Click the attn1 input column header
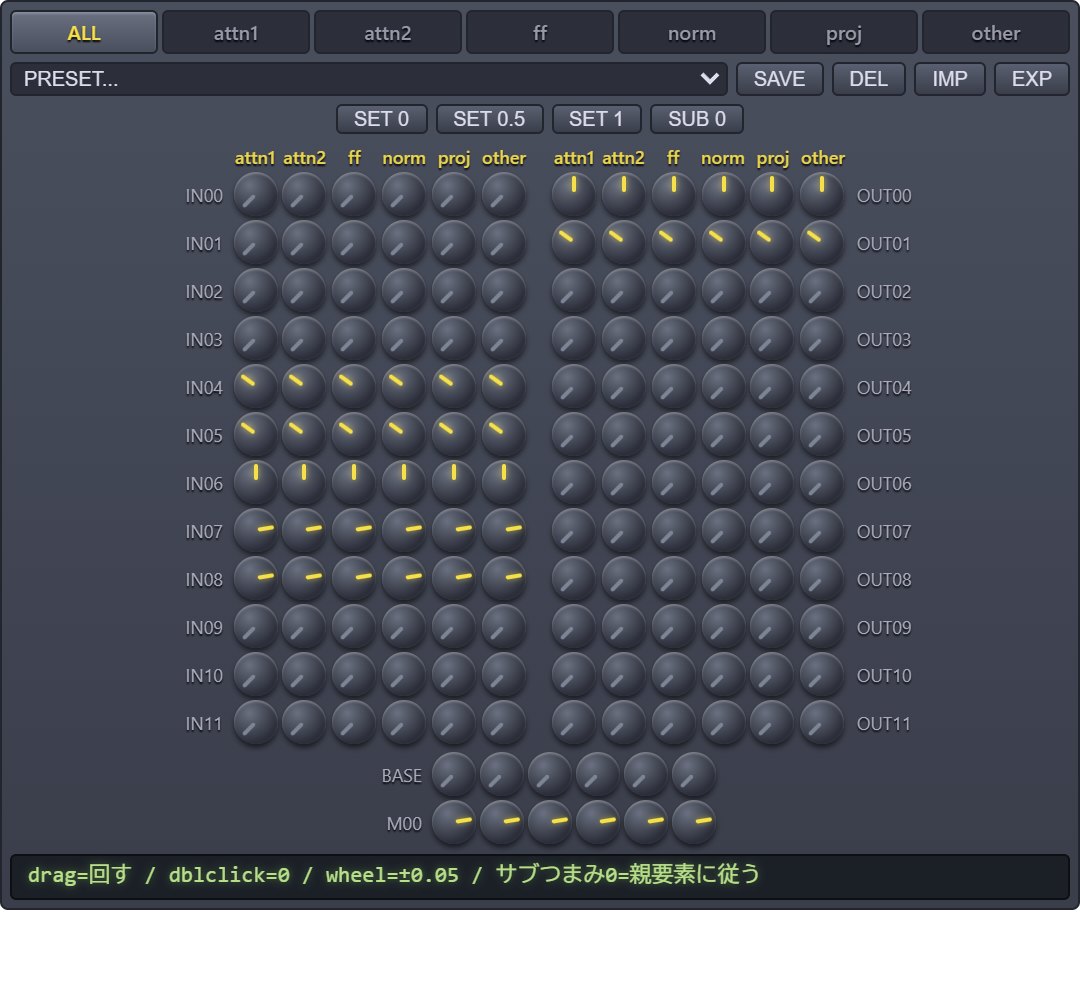 pyautogui.click(x=255, y=158)
